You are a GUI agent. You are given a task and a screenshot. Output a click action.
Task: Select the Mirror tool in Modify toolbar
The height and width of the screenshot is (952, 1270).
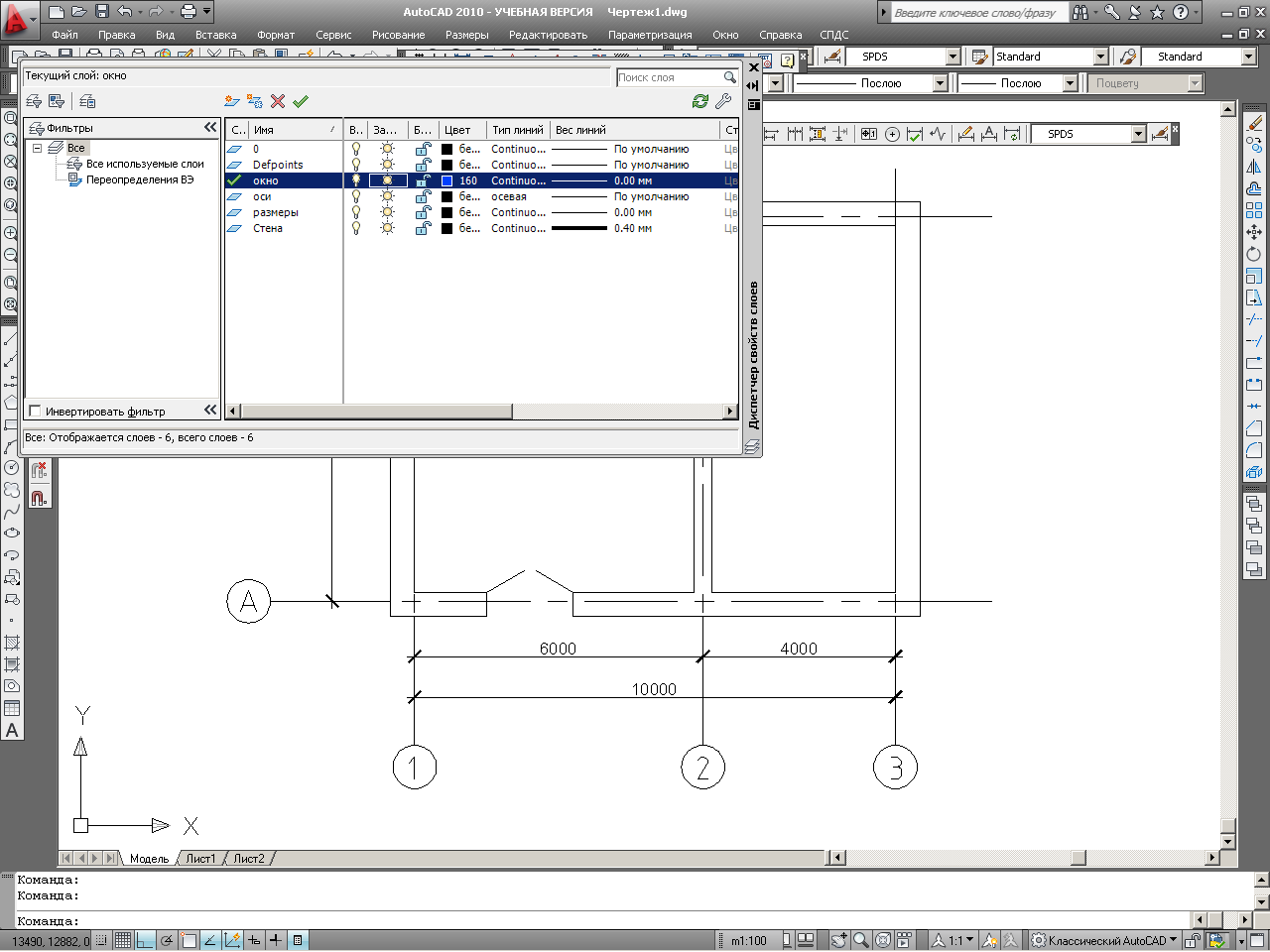pos(1254,168)
